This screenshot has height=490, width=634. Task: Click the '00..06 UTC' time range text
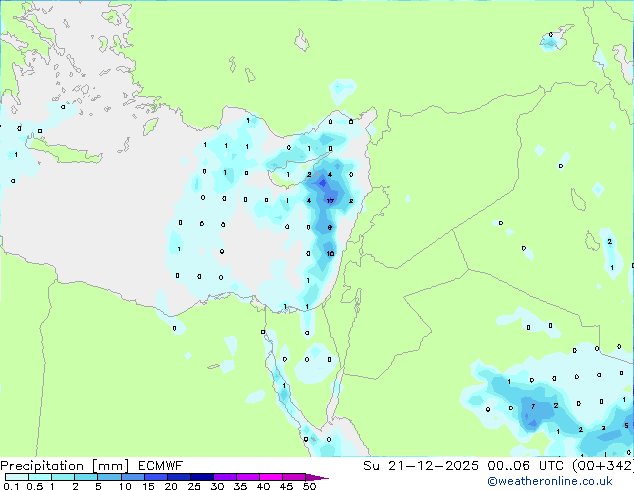(525, 466)
